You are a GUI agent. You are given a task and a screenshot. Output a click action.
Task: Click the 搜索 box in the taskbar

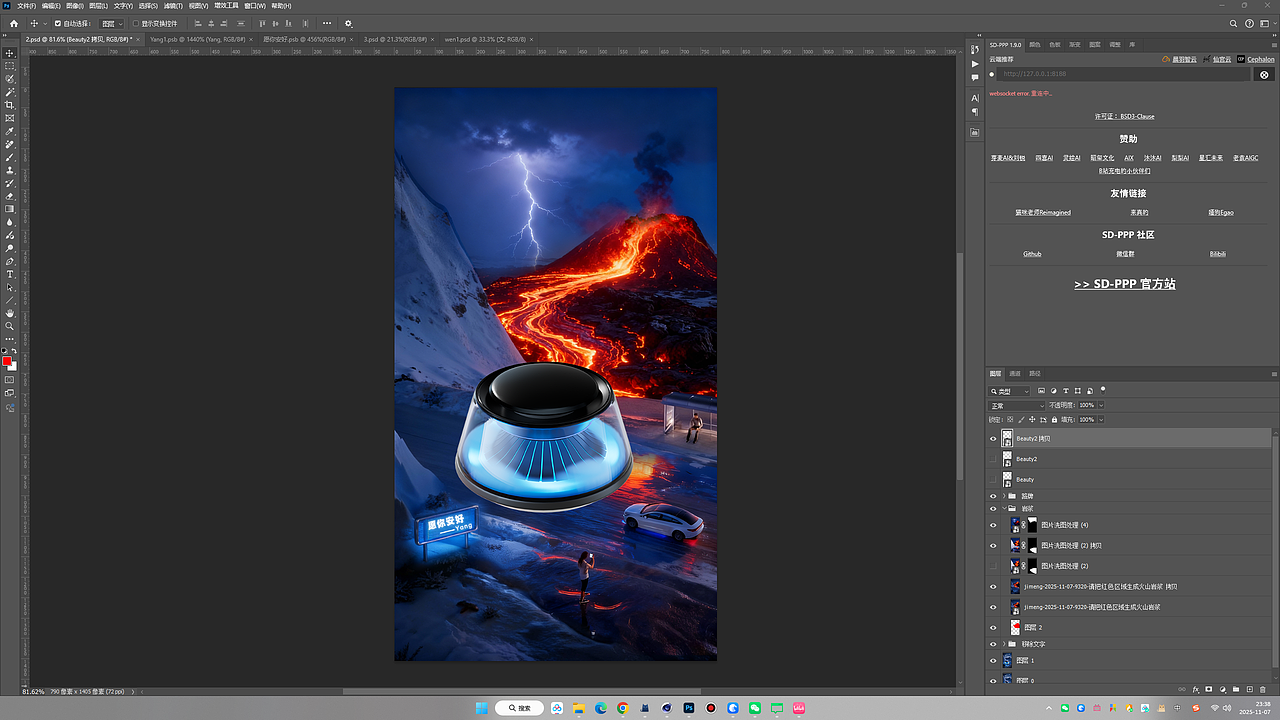click(519, 708)
